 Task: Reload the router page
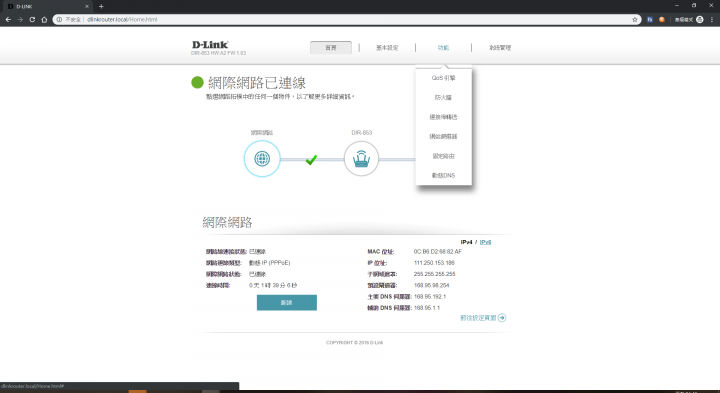pyautogui.click(x=32, y=19)
